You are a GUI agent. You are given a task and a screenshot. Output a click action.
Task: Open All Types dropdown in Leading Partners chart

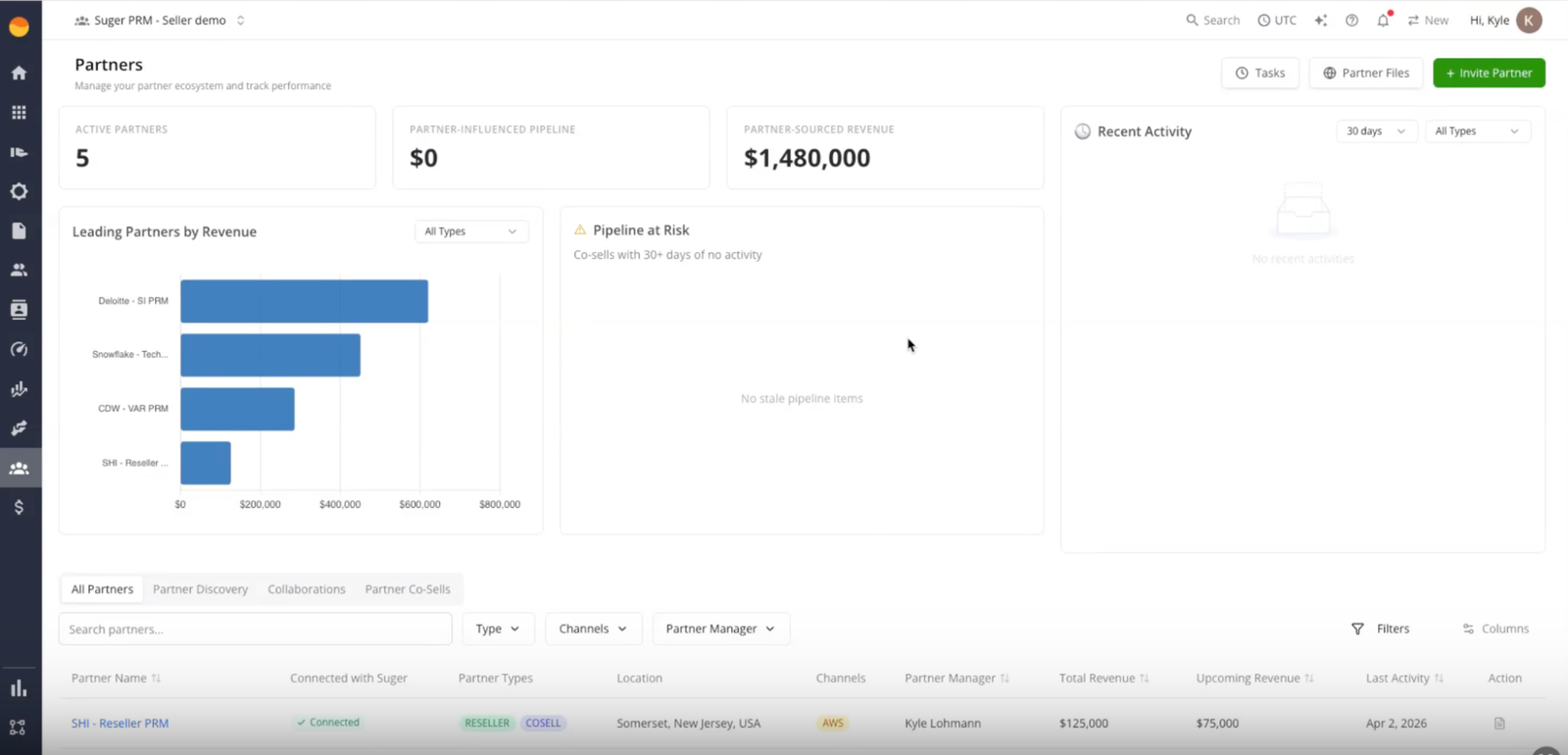click(x=470, y=231)
